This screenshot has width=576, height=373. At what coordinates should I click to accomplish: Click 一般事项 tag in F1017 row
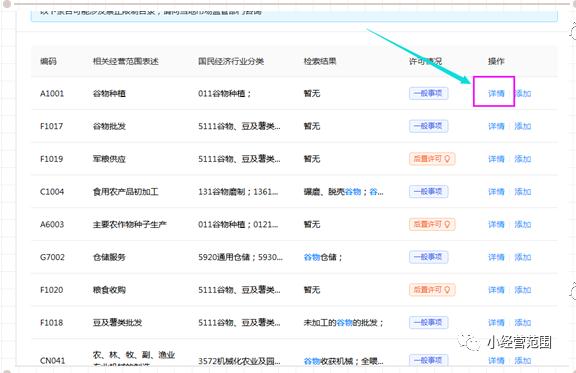pos(428,126)
